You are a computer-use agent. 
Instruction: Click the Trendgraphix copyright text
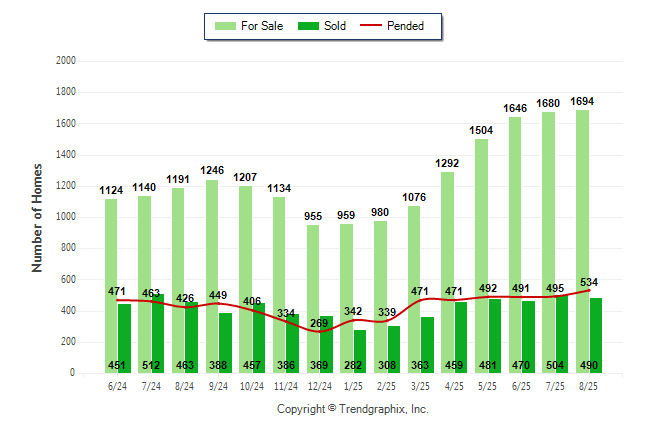point(352,410)
